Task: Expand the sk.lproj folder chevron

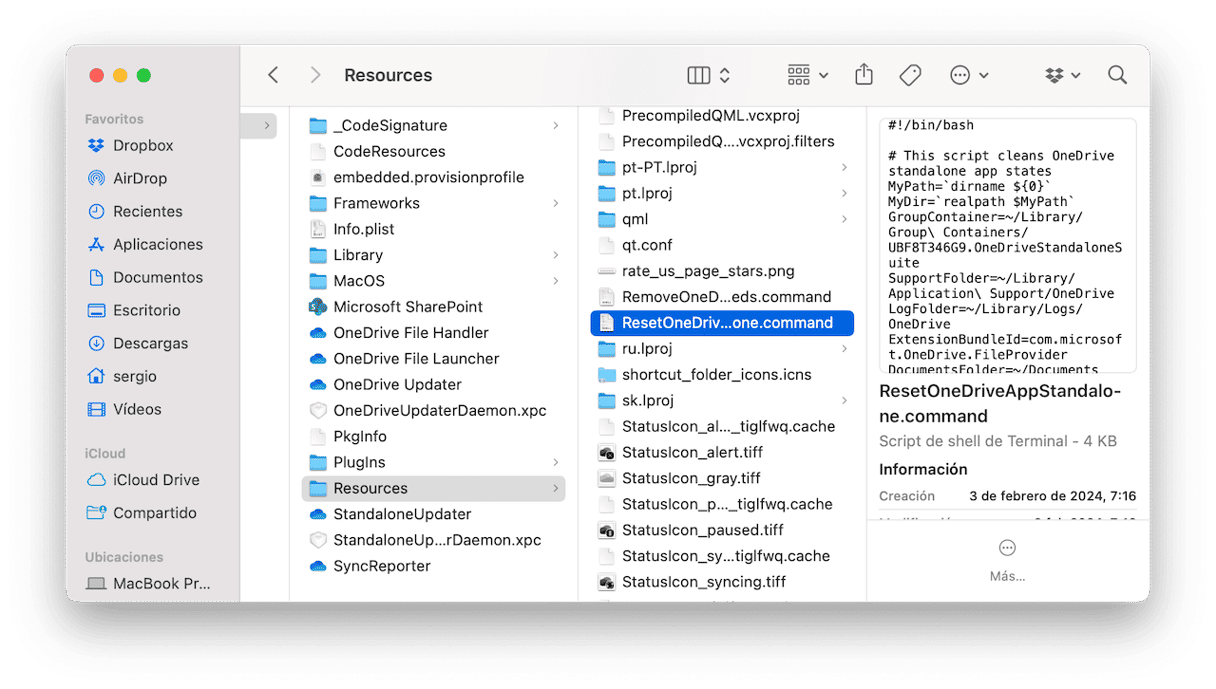Action: 844,401
